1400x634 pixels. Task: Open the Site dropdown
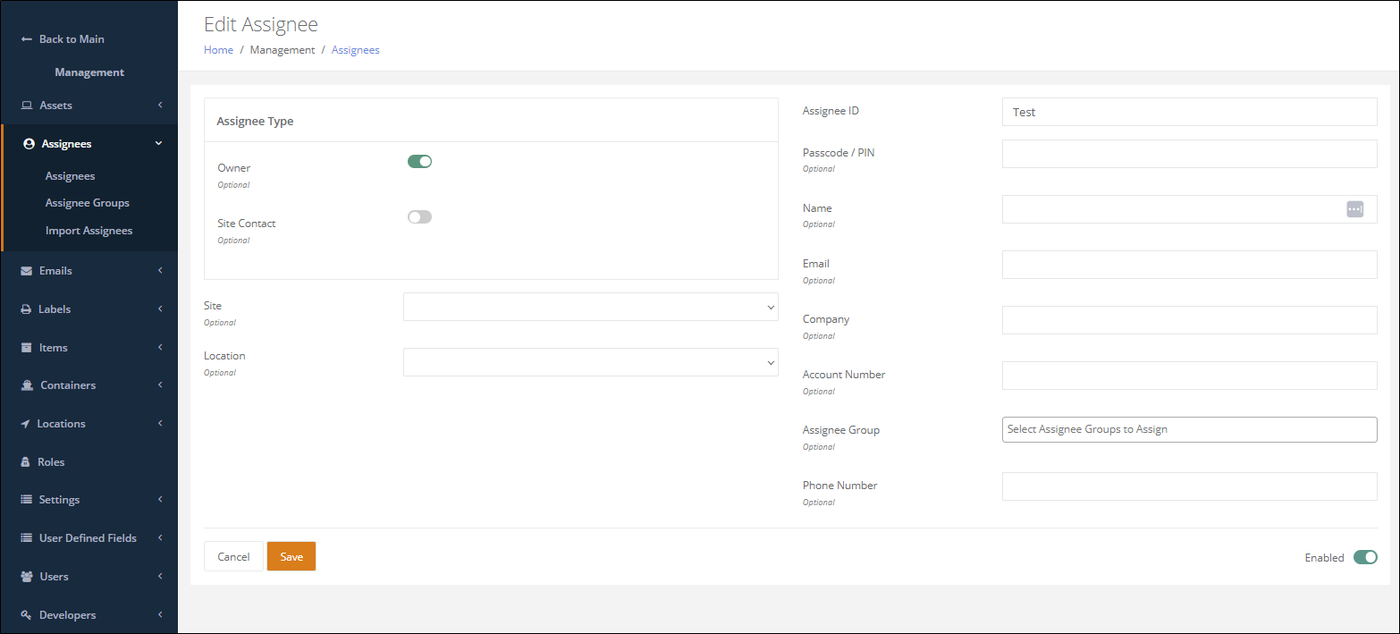(591, 307)
